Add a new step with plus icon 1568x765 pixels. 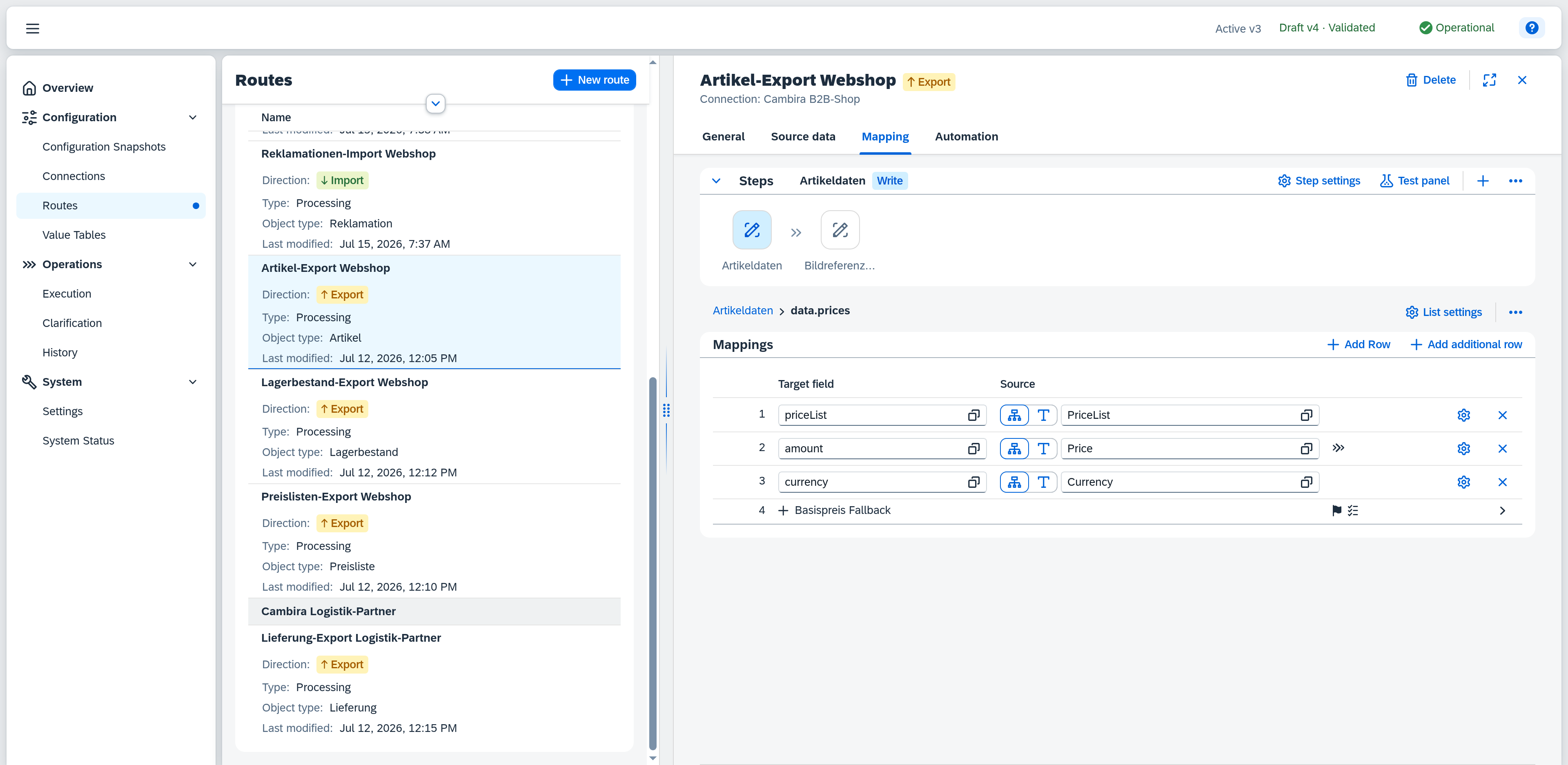click(x=1483, y=181)
